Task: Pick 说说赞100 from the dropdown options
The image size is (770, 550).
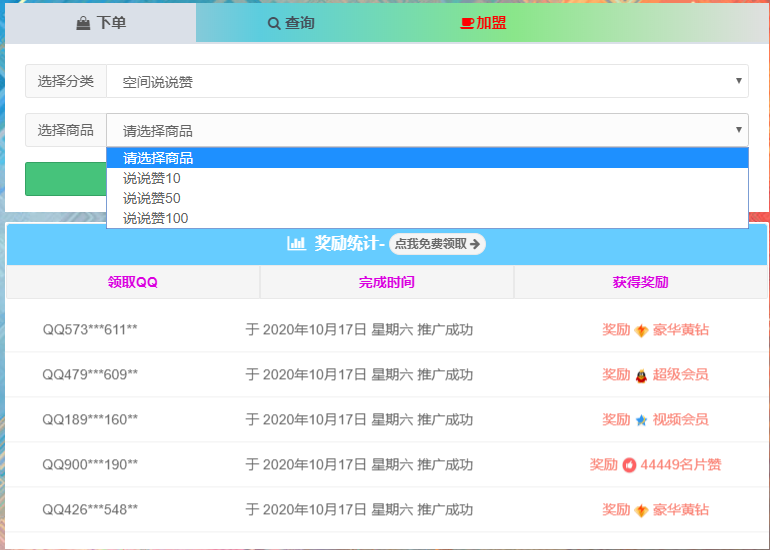Action: (x=155, y=218)
